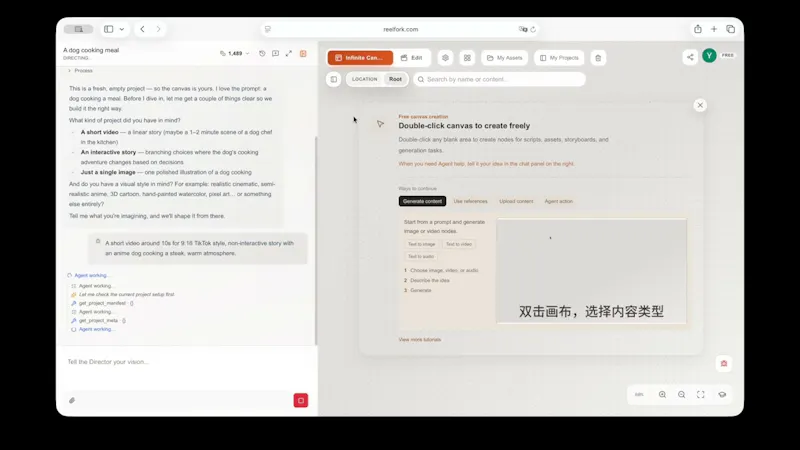Open the sidebar dropdown chevron in browser toolbar
Viewport: 800px width, 450px height.
click(x=122, y=29)
